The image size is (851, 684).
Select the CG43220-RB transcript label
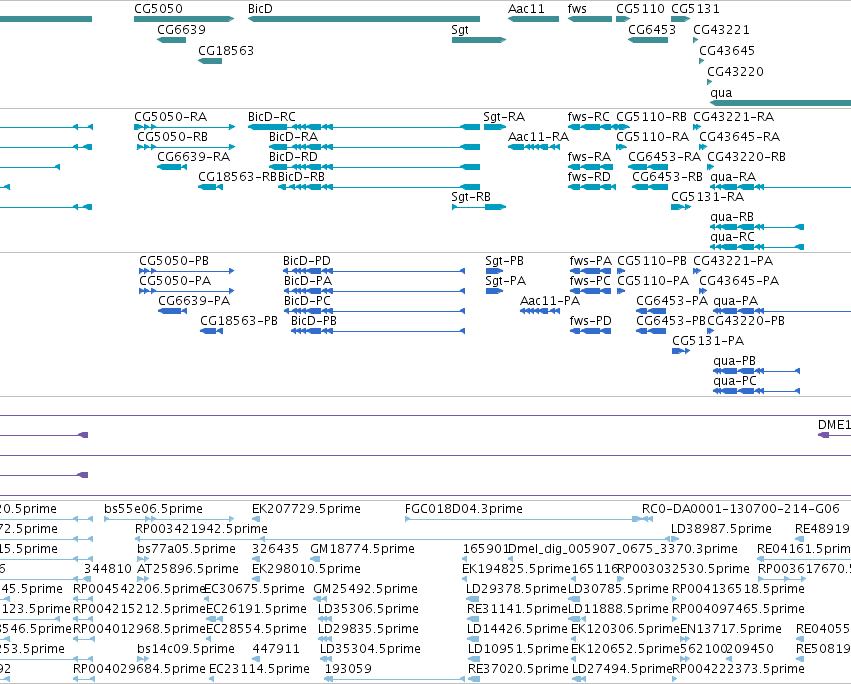coord(746,157)
